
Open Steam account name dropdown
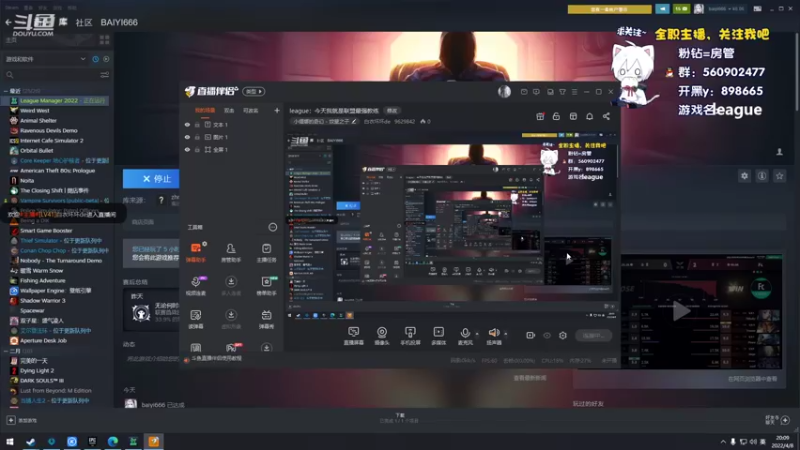[727, 9]
